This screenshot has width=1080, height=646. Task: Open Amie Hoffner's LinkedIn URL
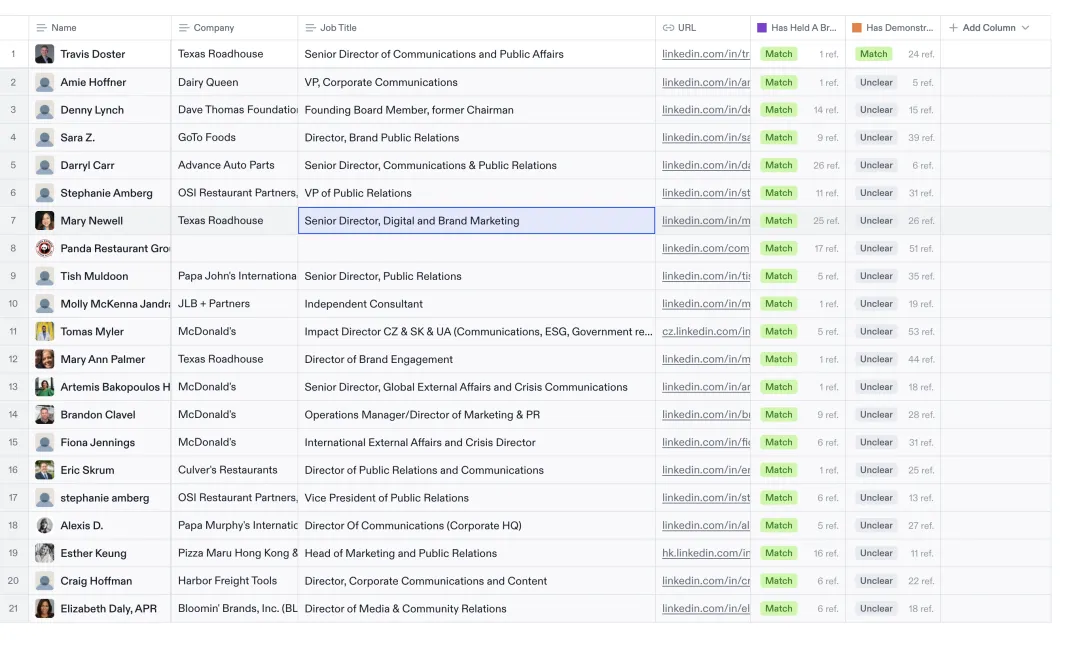(705, 82)
